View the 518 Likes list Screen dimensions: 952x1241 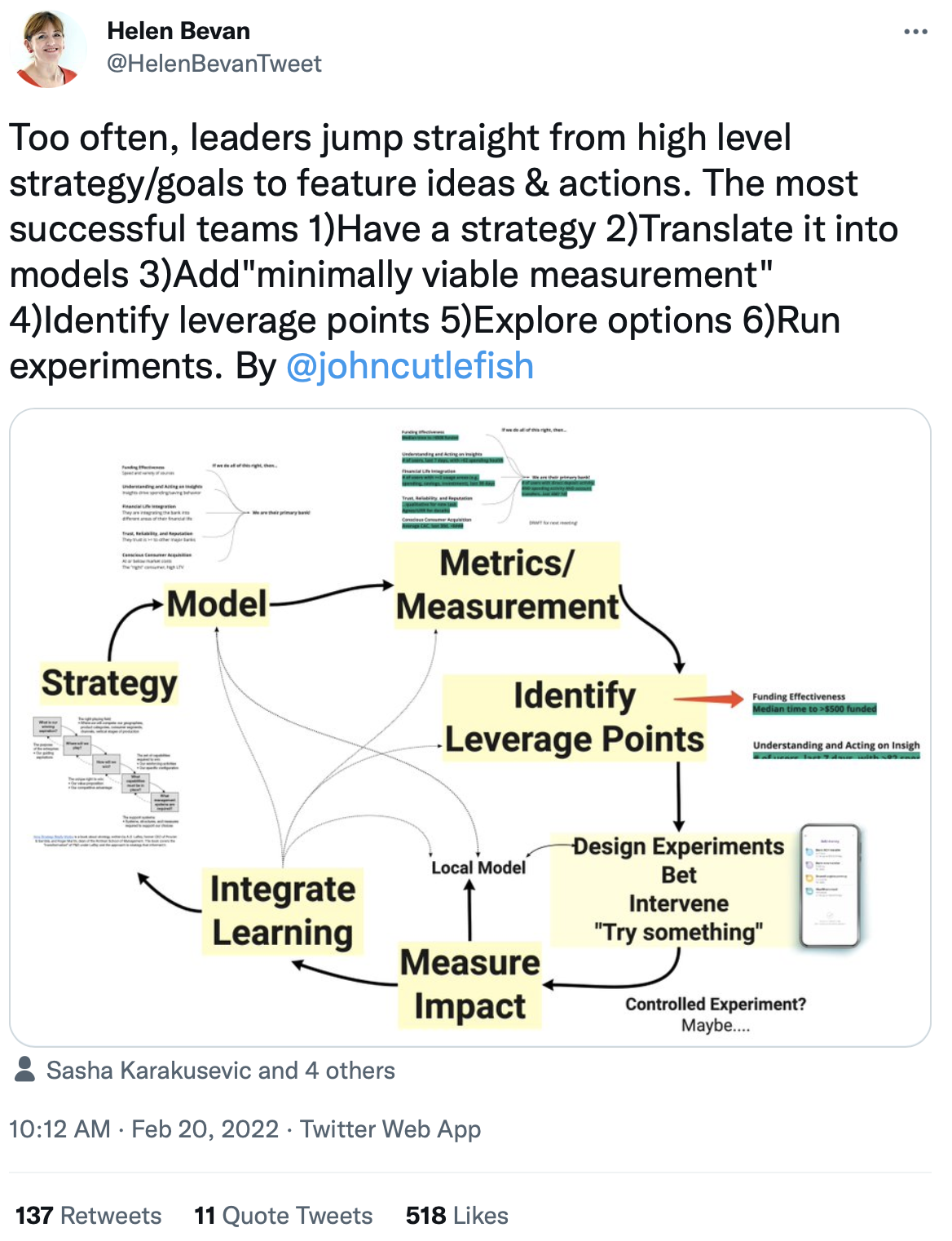point(456,1215)
